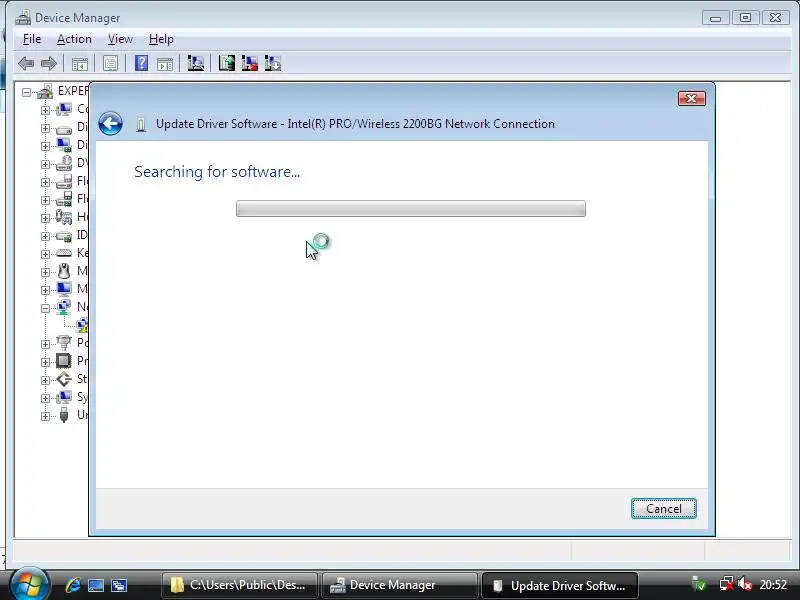Select the processor chip icon in the tree

(x=64, y=361)
